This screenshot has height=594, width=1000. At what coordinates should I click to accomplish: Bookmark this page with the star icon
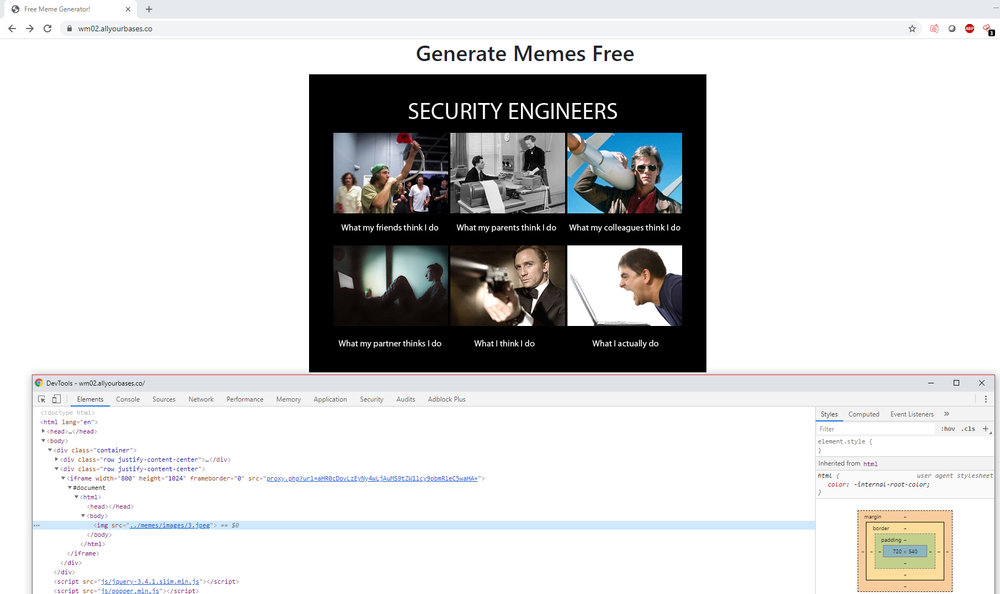click(912, 28)
